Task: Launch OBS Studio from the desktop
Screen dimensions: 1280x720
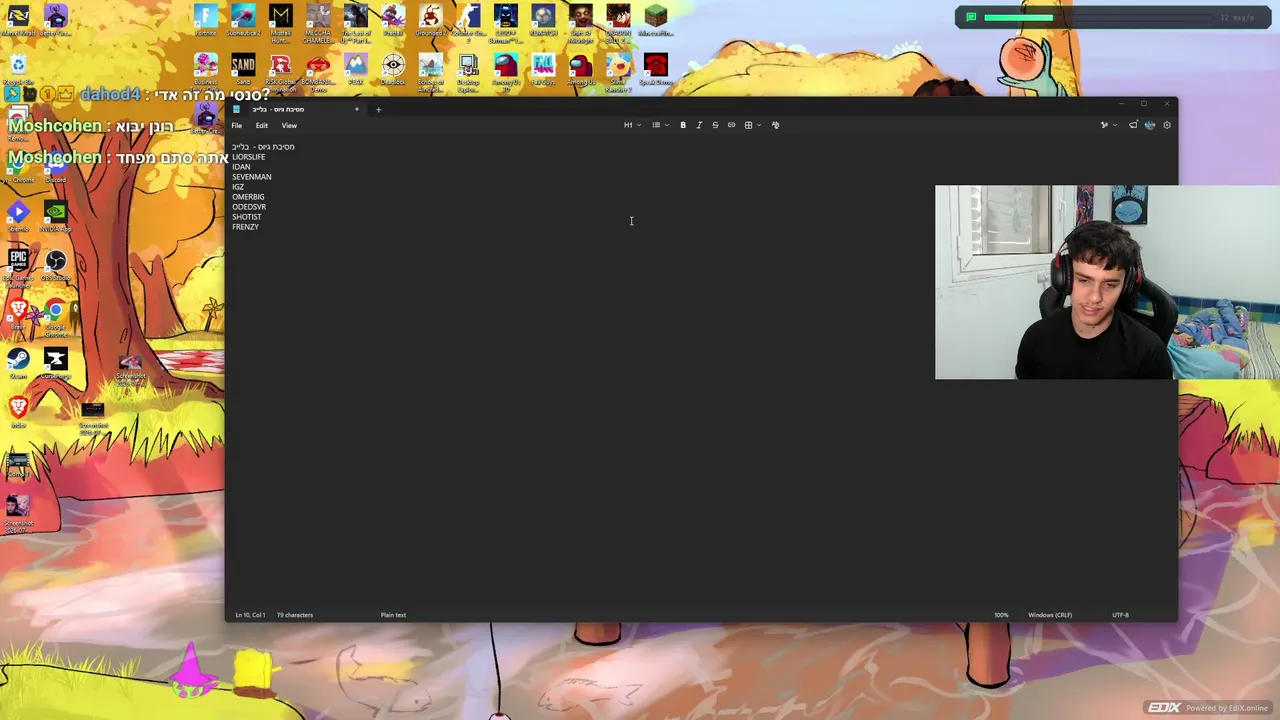Action: click(55, 266)
